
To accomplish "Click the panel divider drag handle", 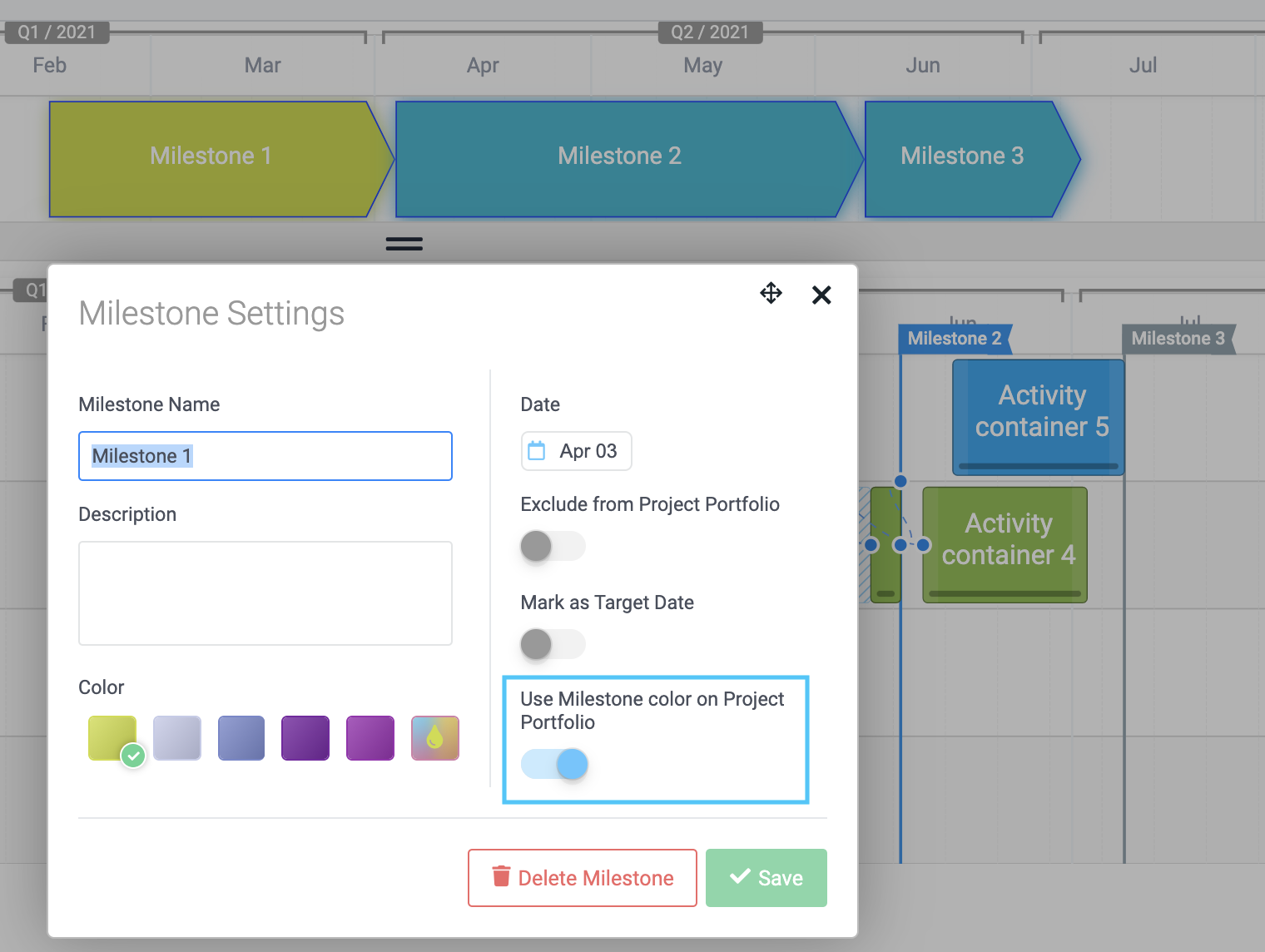I will coord(404,244).
